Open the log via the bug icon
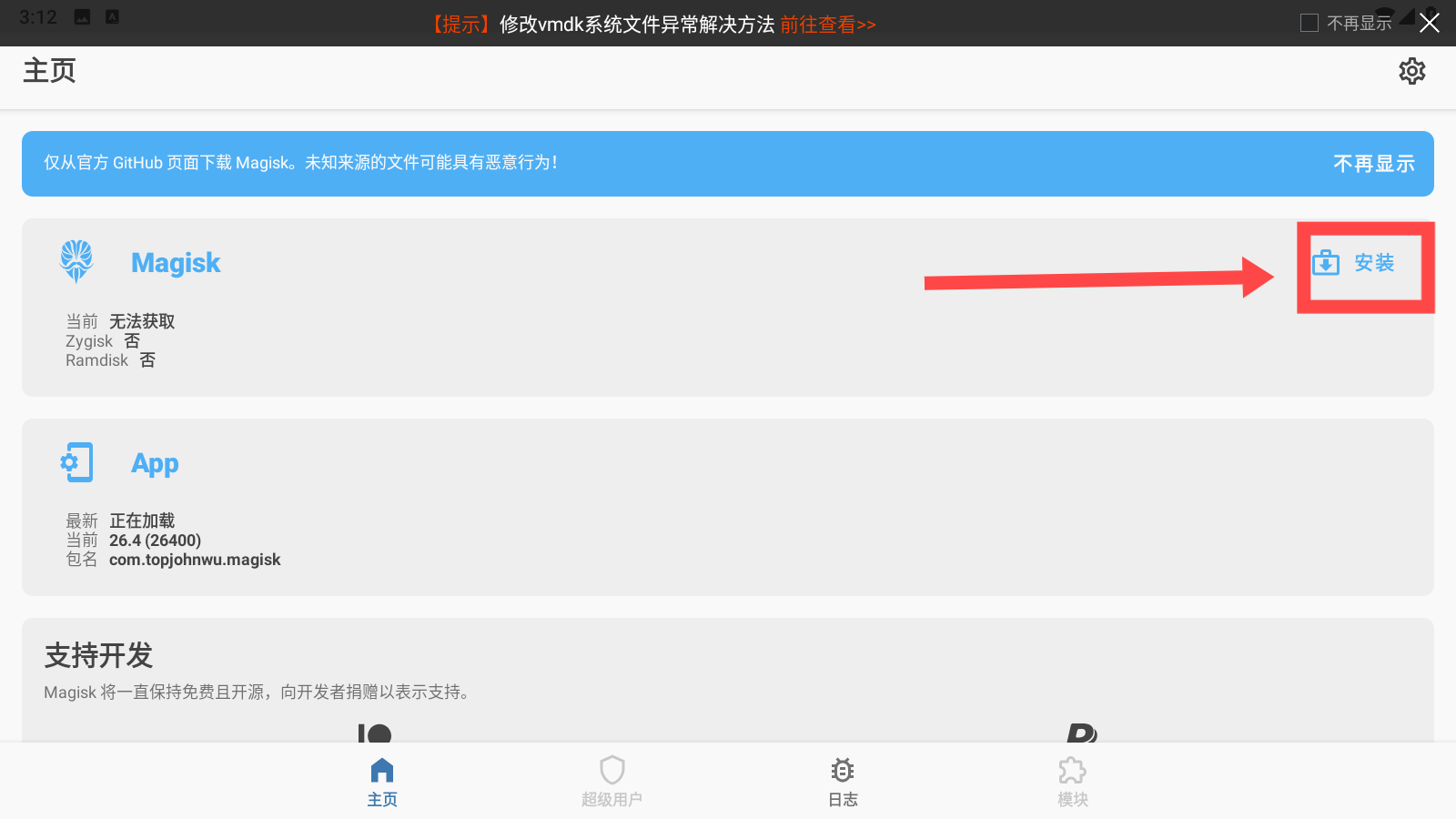 tap(842, 770)
